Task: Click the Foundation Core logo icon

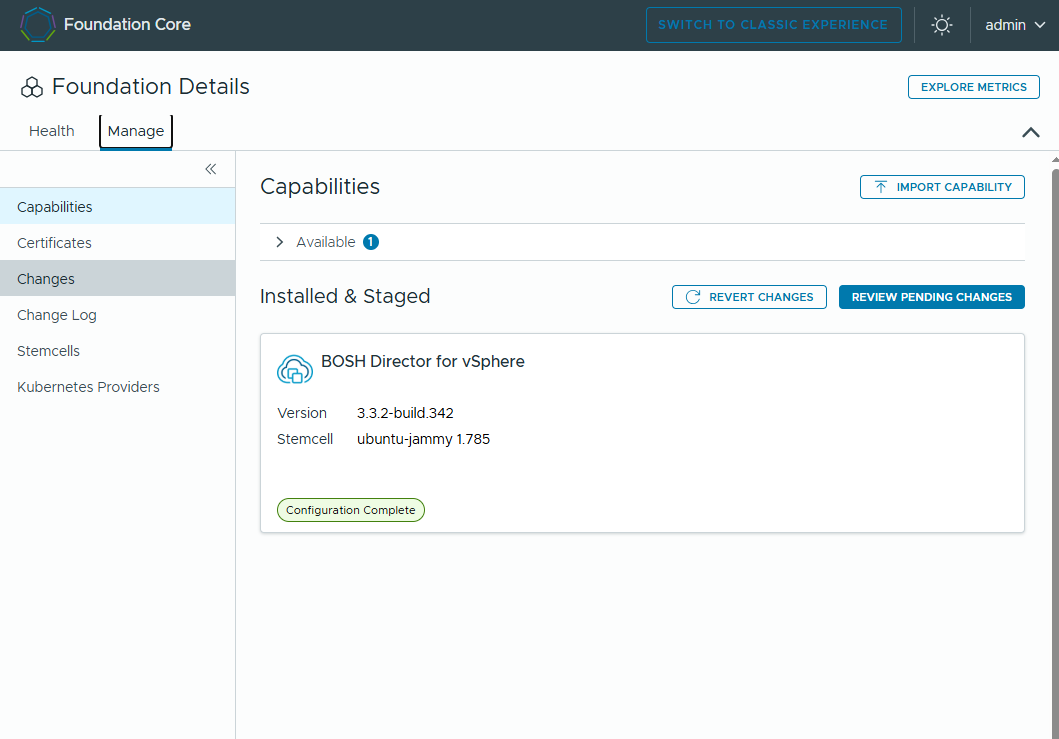Action: 37,25
